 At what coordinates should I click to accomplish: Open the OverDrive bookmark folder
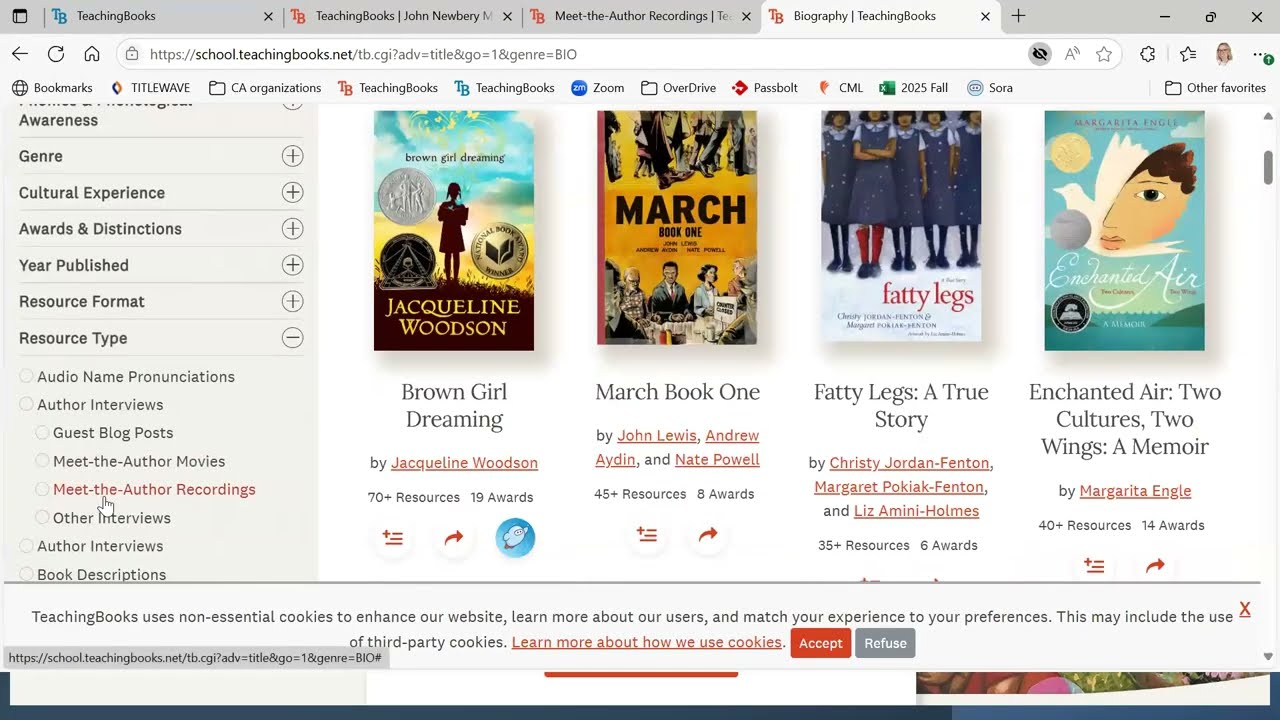[679, 88]
